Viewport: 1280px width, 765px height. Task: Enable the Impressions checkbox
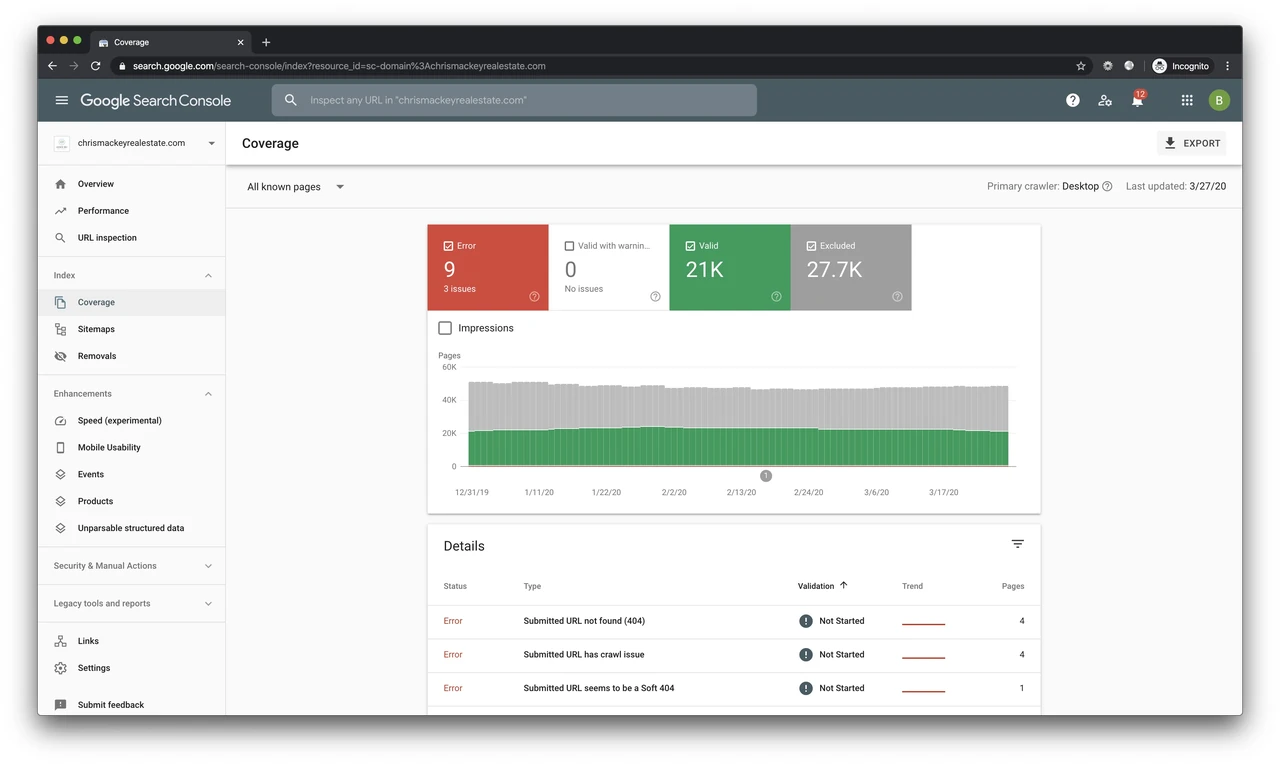click(445, 328)
